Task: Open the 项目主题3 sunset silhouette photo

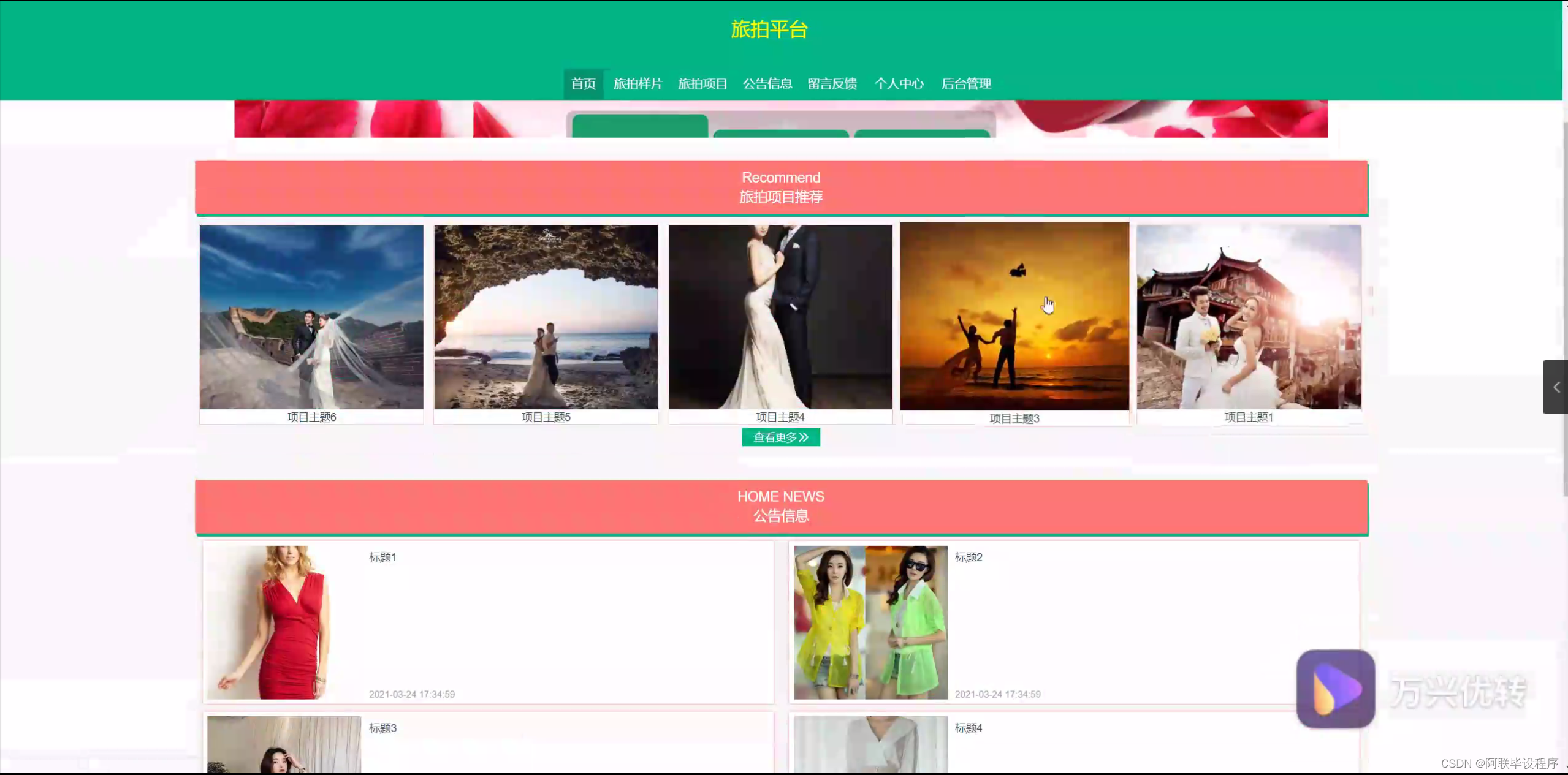Action: coord(1014,317)
